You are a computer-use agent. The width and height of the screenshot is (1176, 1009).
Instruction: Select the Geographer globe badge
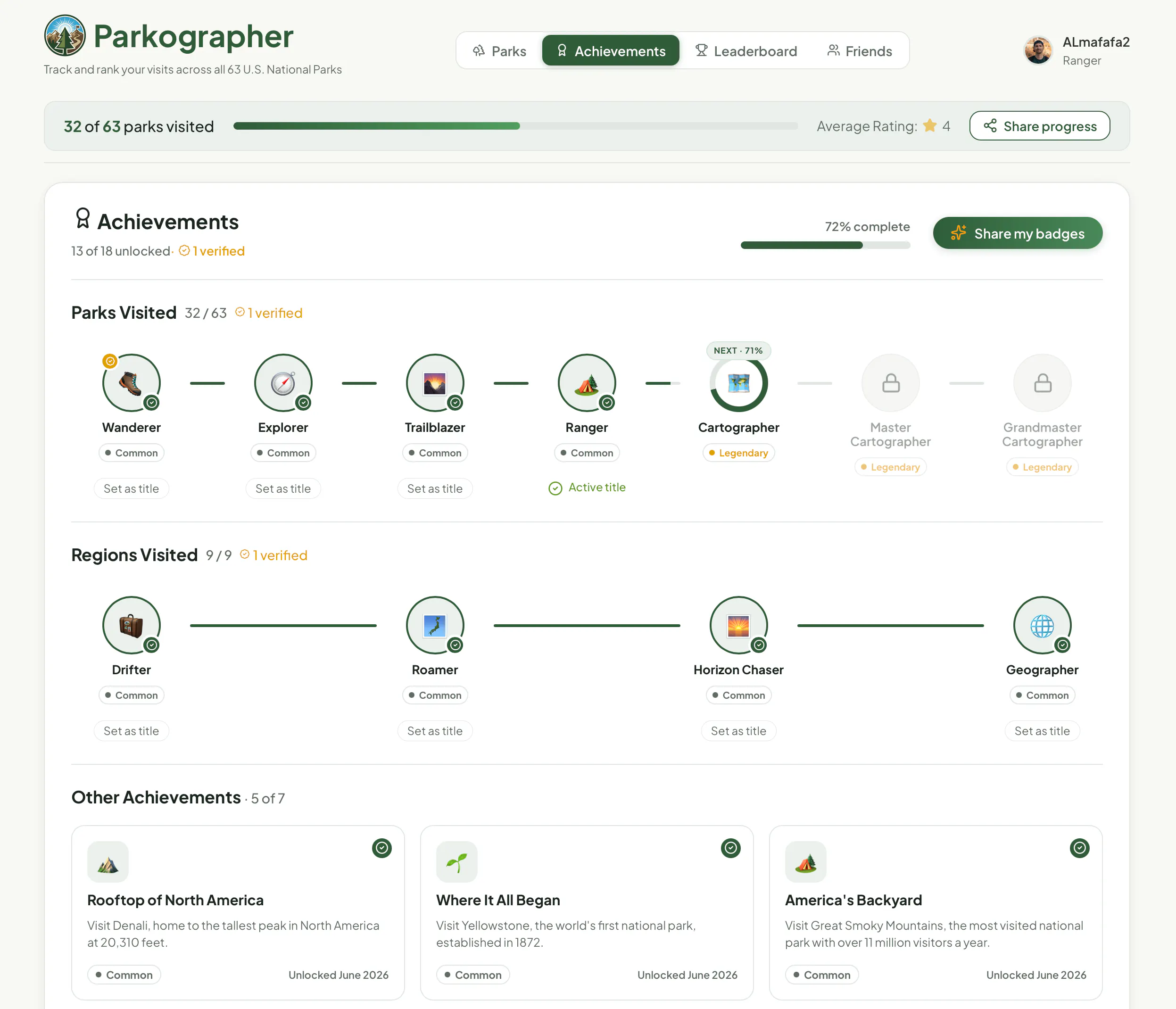point(1042,625)
